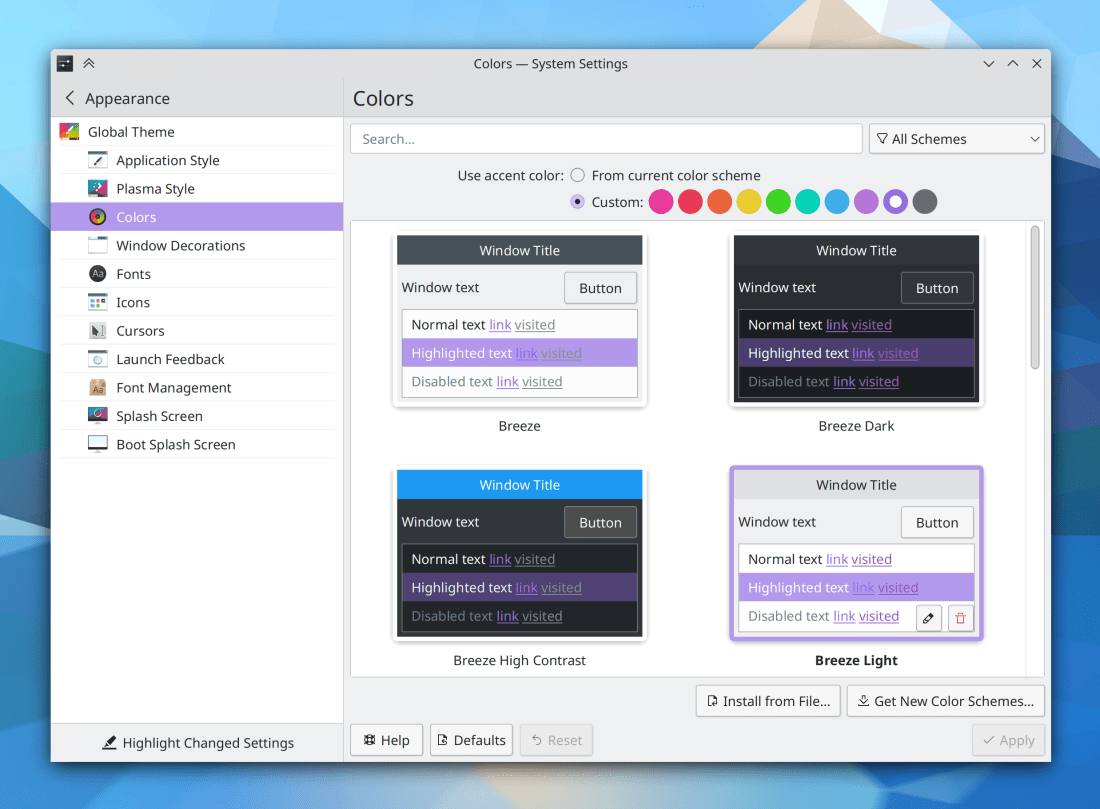Click the Get New Color Schemes button
Viewport: 1100px width, 809px height.
945,701
